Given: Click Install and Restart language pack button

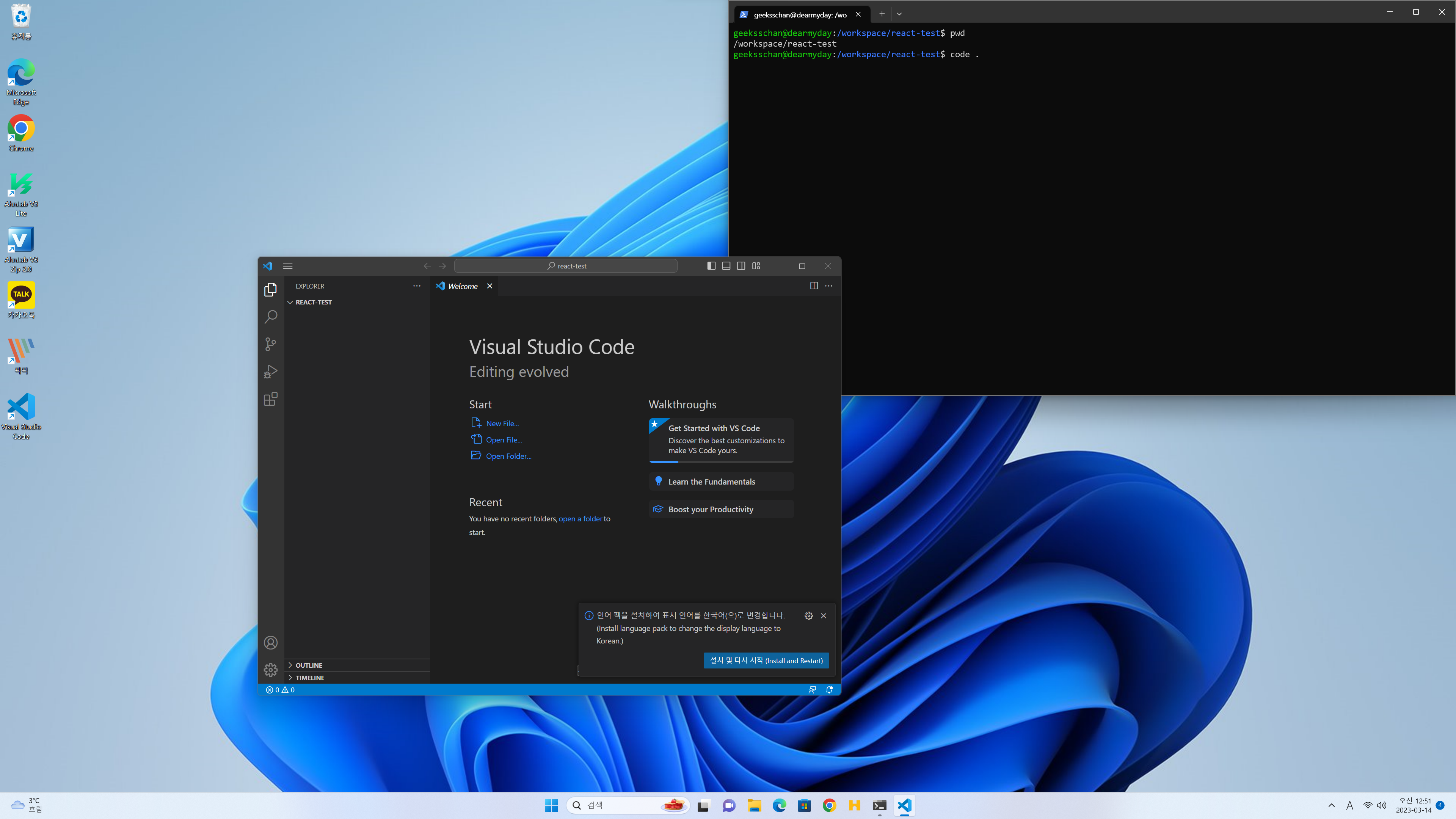Looking at the screenshot, I should [766, 661].
